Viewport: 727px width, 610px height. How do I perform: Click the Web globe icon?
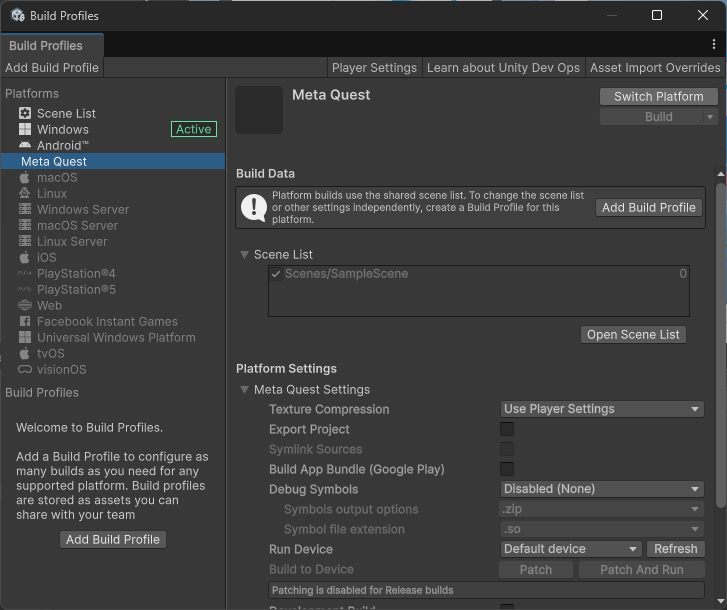click(25, 305)
